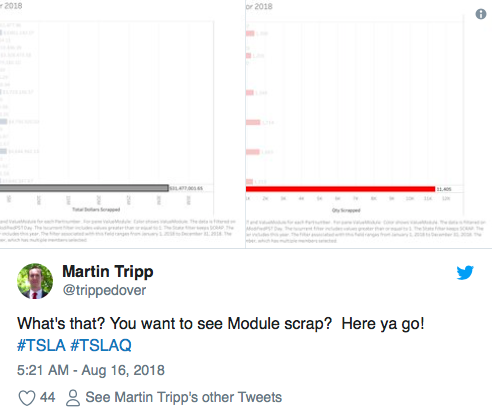Open the #TSLAQ hashtag
Image resolution: width=492 pixels, height=420 pixels.
point(101,345)
